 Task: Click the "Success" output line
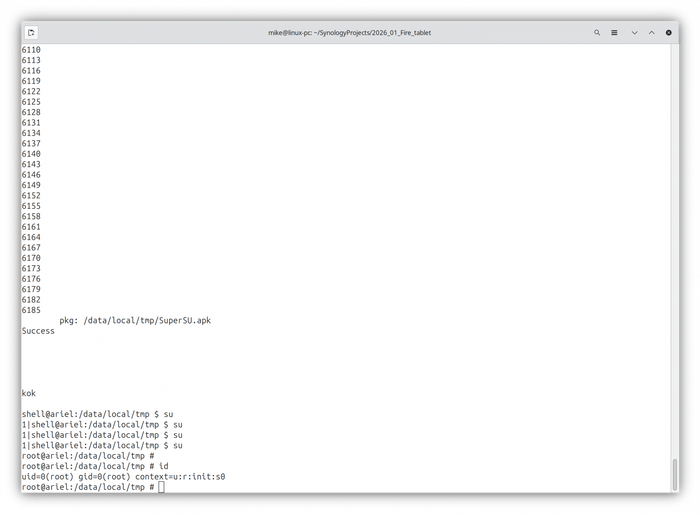[38, 331]
